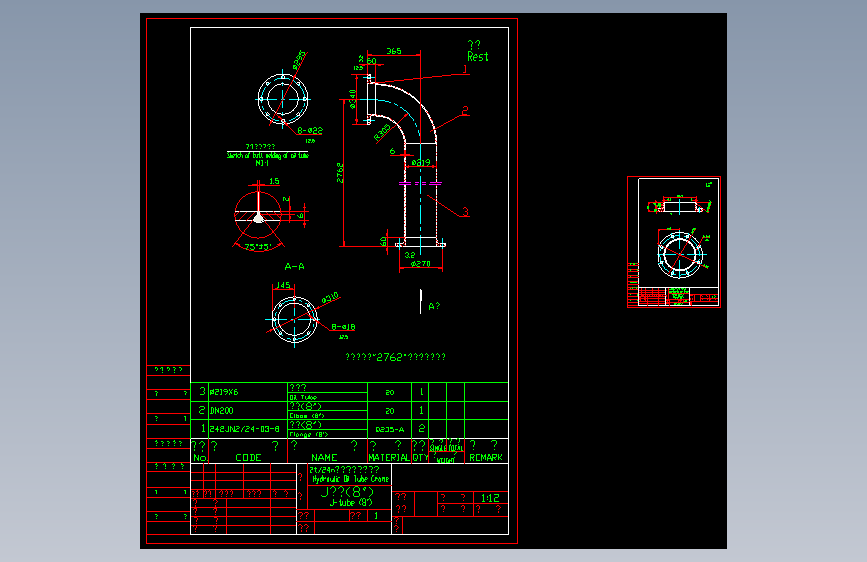Click the MATERIAL column header

(x=389, y=457)
